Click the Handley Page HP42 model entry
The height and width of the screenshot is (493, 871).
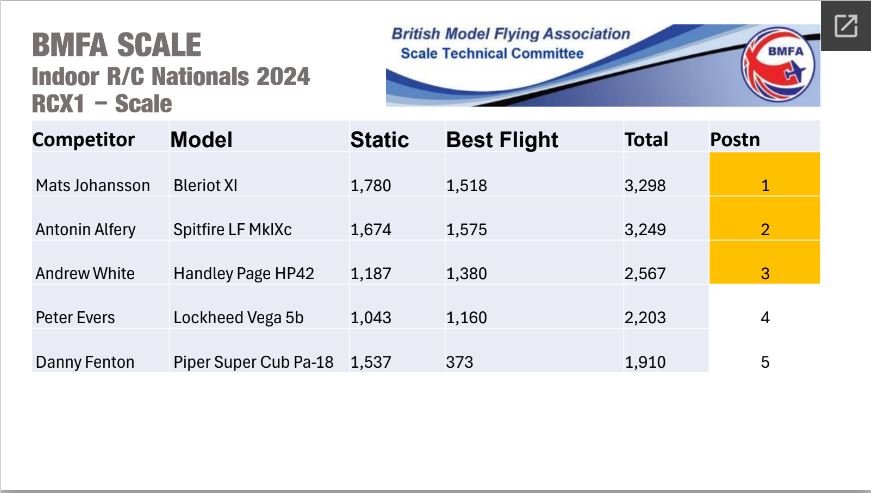244,273
